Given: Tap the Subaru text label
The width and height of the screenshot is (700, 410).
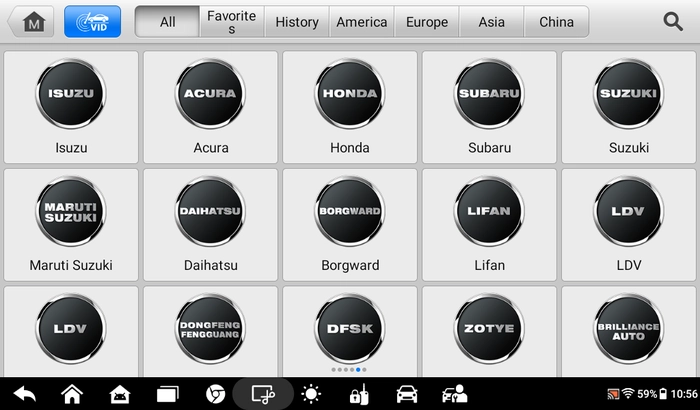Looking at the screenshot, I should pos(489,148).
